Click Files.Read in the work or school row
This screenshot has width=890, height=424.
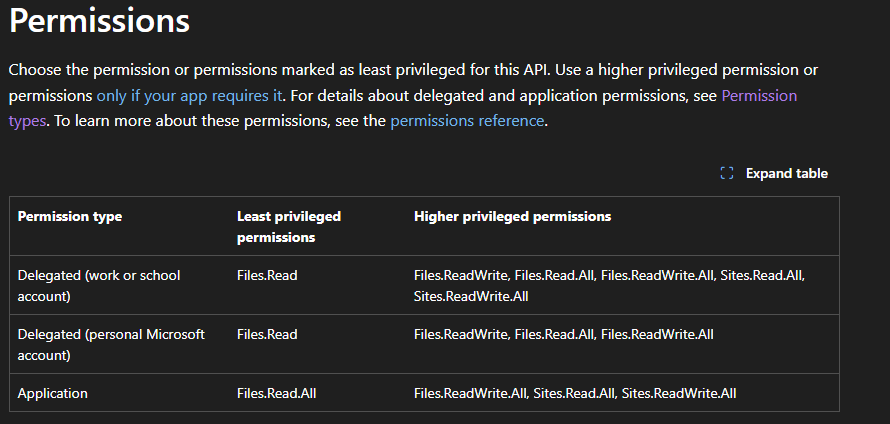coord(267,275)
